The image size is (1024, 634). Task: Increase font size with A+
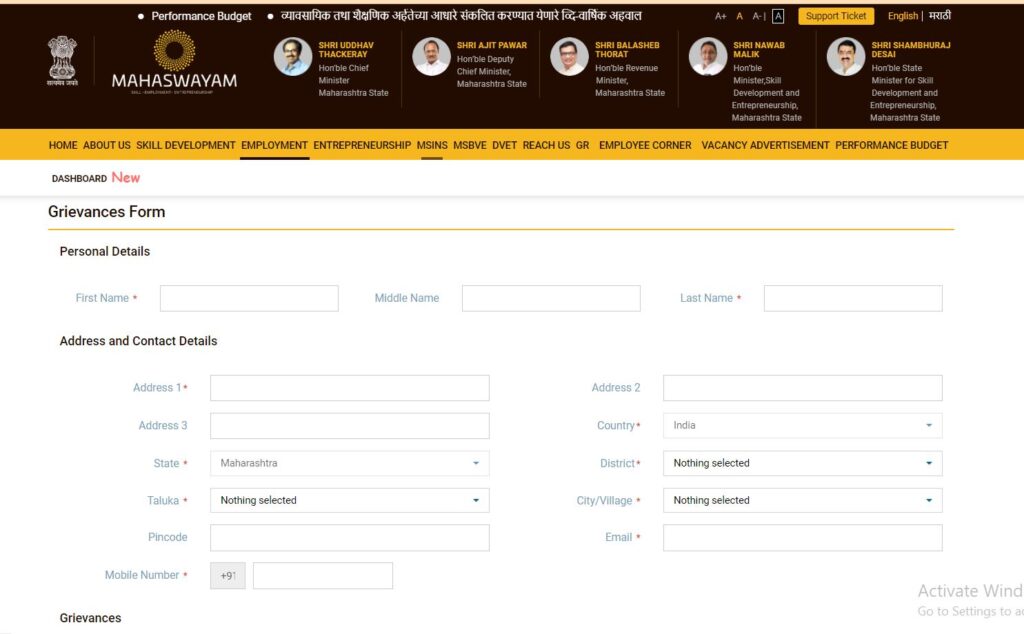720,16
